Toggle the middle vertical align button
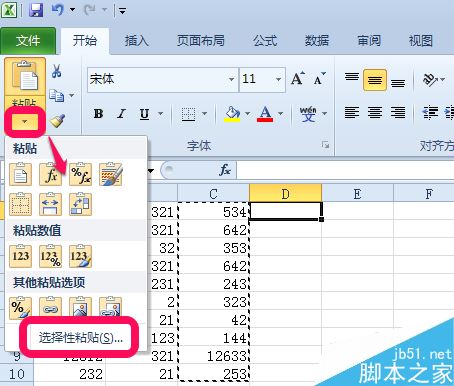The width and height of the screenshot is (454, 386). [x=375, y=80]
